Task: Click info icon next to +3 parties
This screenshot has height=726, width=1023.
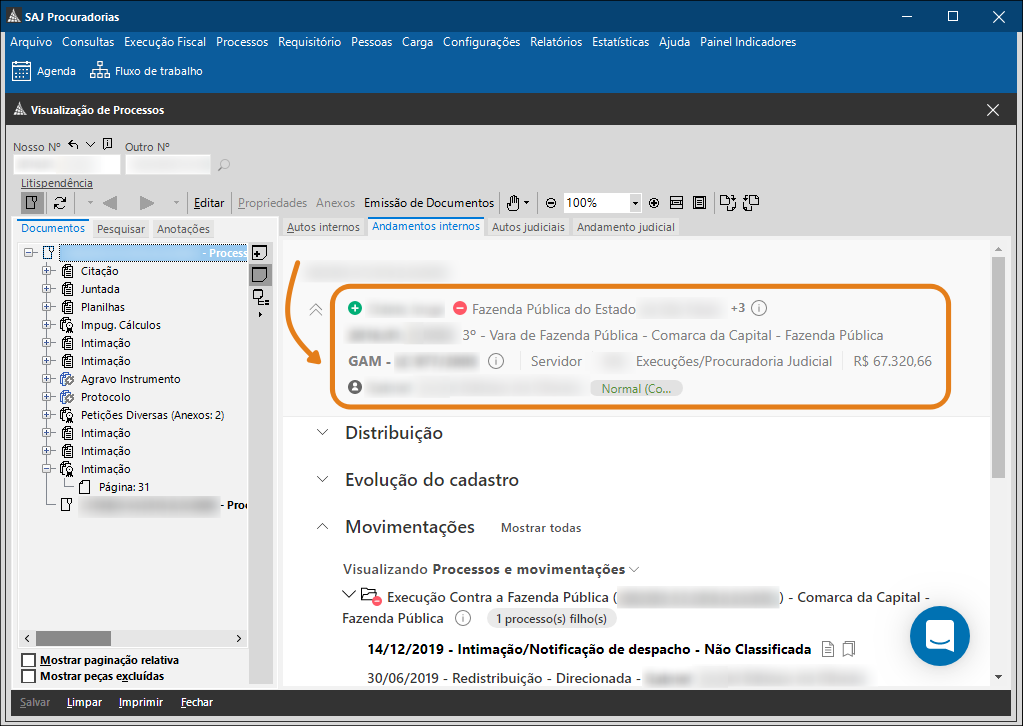Action: 759,308
